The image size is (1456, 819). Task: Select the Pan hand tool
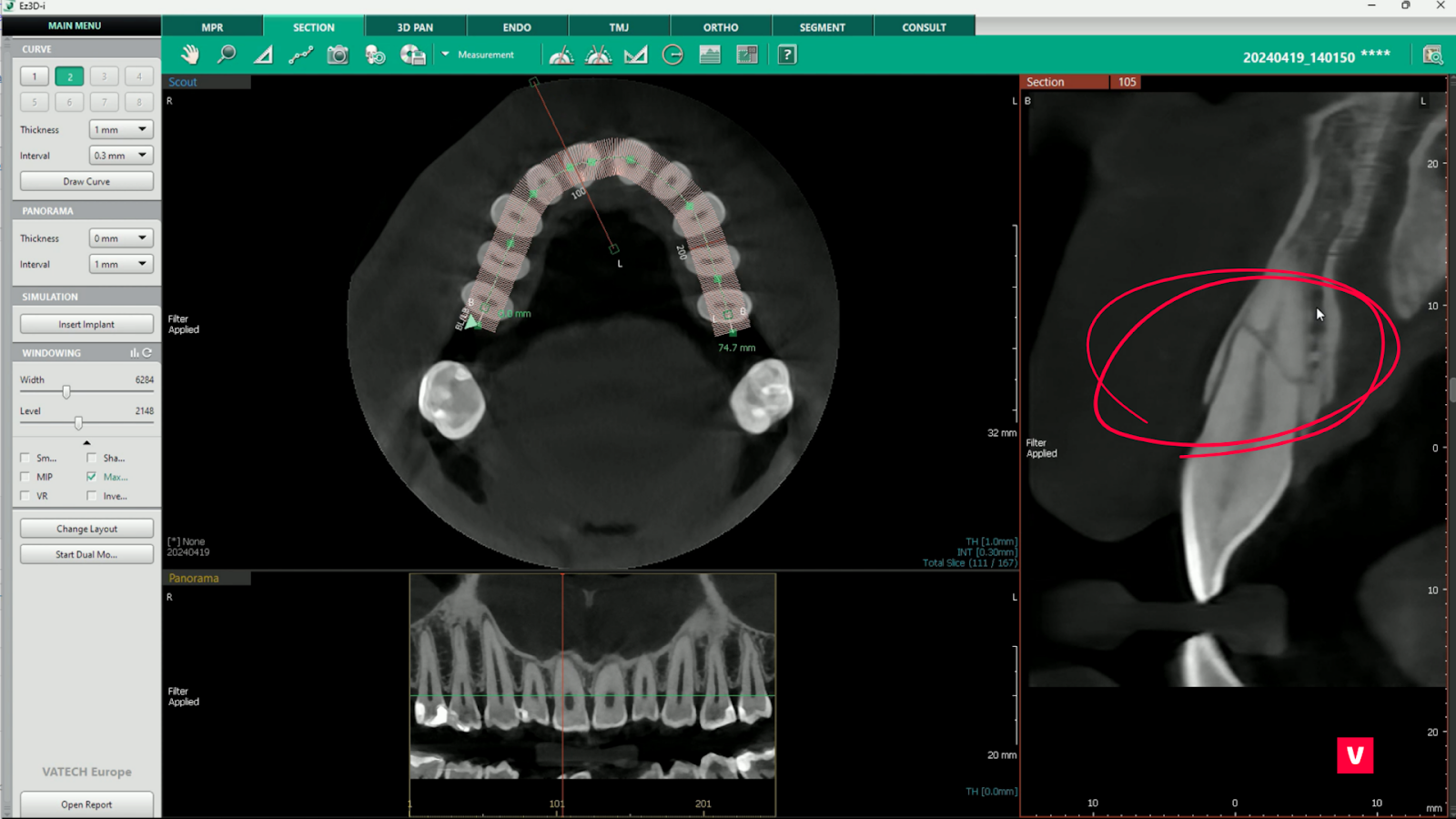tap(189, 55)
